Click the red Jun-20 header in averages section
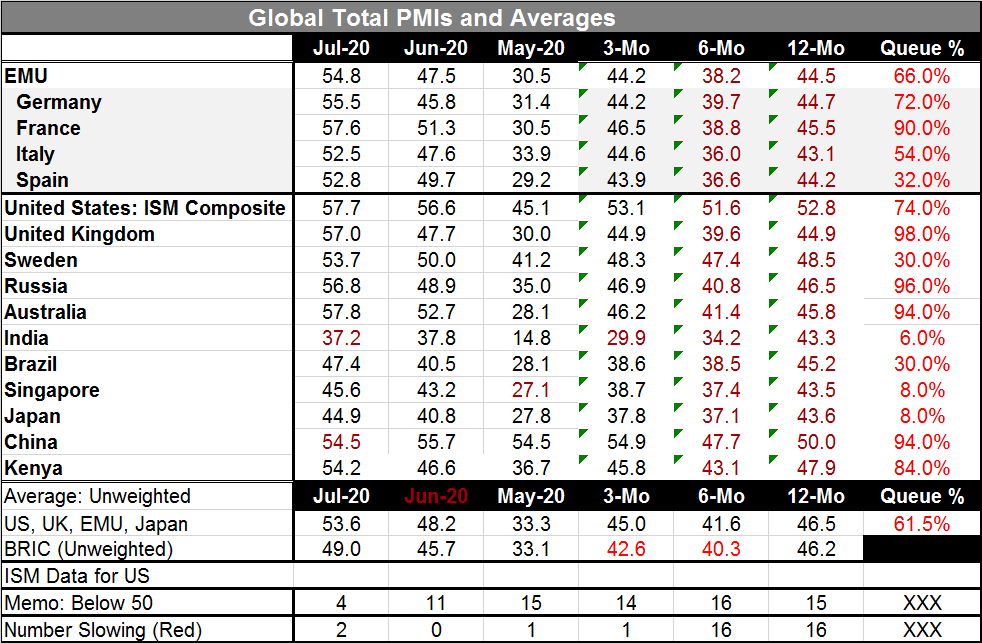The height and width of the screenshot is (643, 982). [x=436, y=496]
